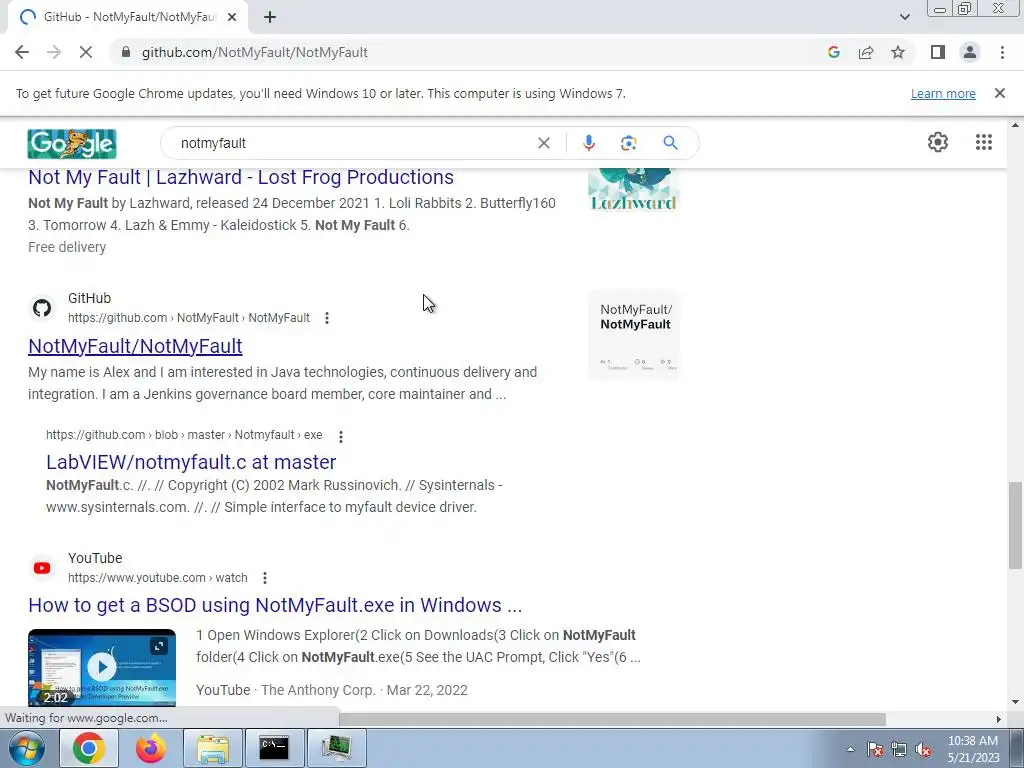This screenshot has width=1024, height=768.
Task: Open LabVIEW/notmyfault.c at master link
Action: [191, 462]
